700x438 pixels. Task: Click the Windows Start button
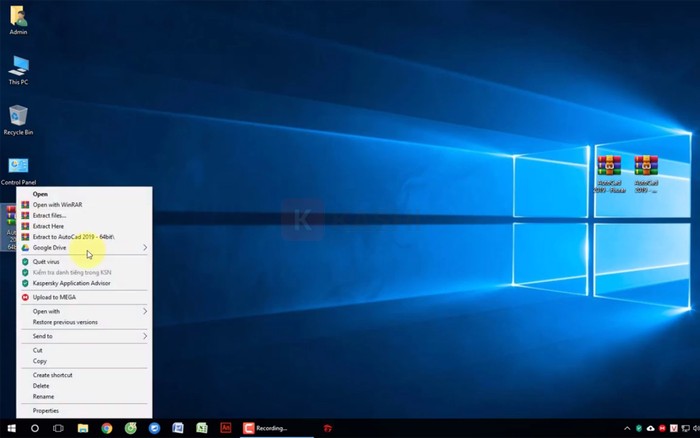[x=11, y=428]
